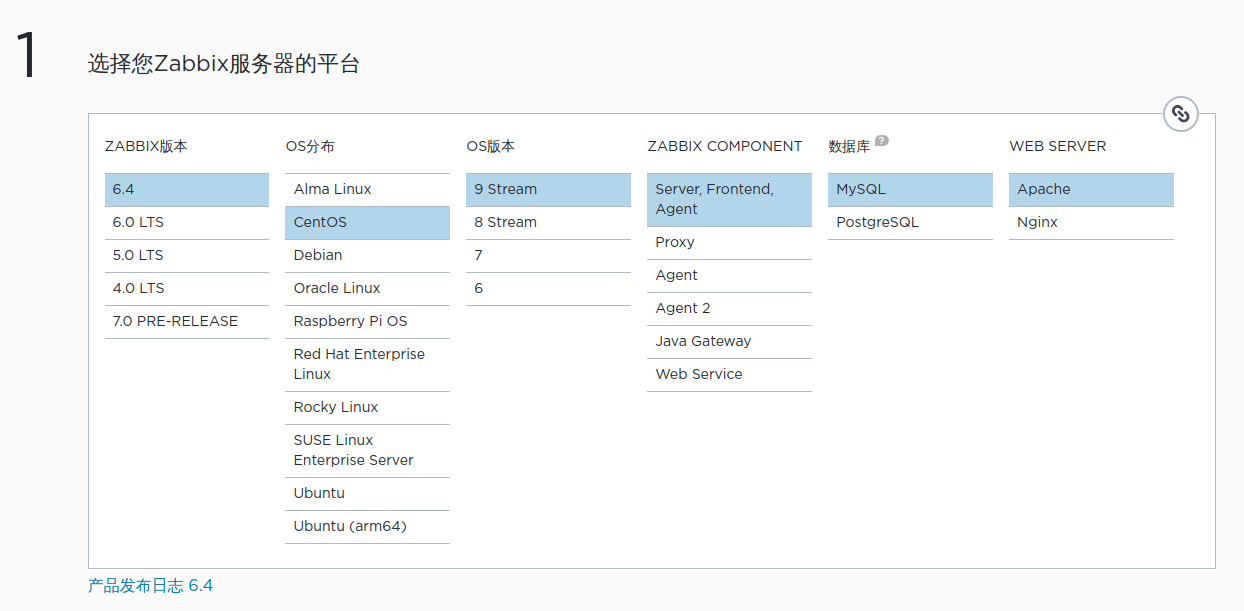
Task: Select Raspberry Pi OS distribution
Action: pyautogui.click(x=367, y=321)
